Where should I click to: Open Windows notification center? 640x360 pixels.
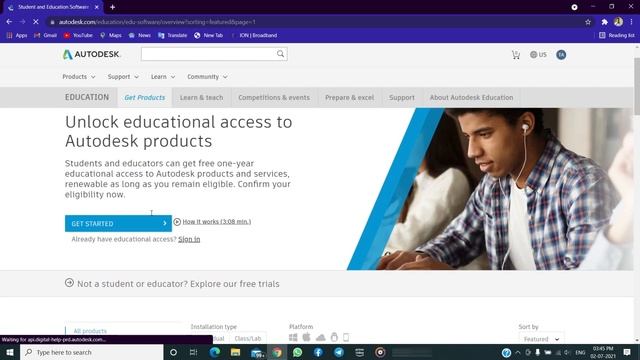click(627, 352)
